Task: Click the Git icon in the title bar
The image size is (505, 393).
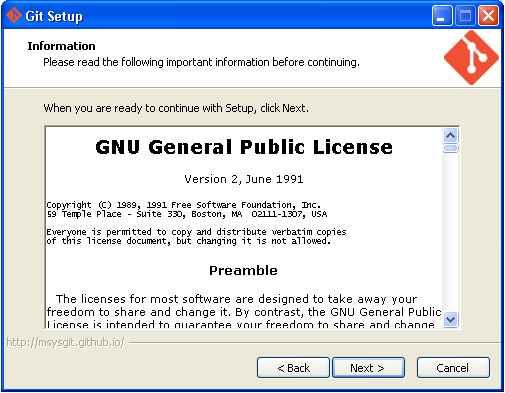Action: [x=14, y=15]
